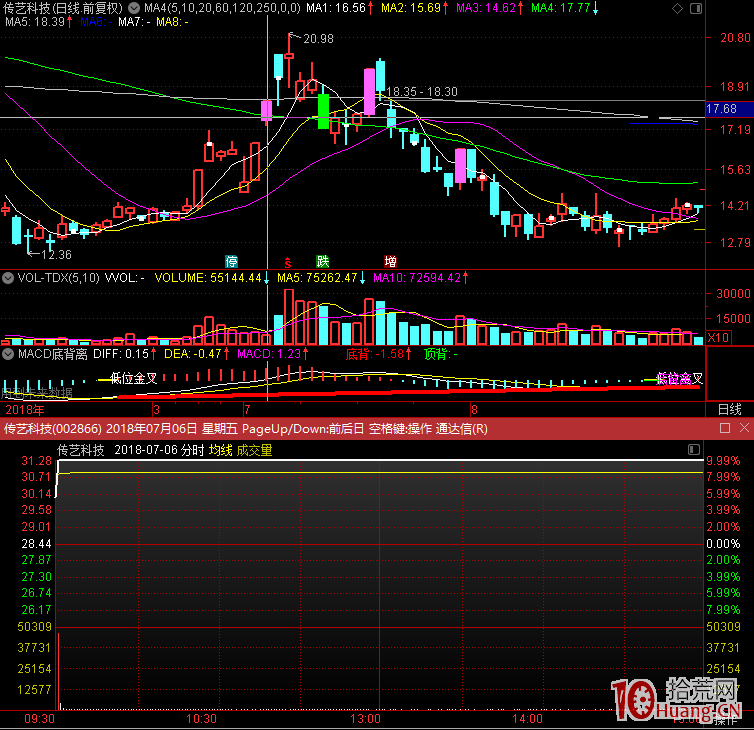Click the 18.35 - 18.30 gap label

[422, 92]
